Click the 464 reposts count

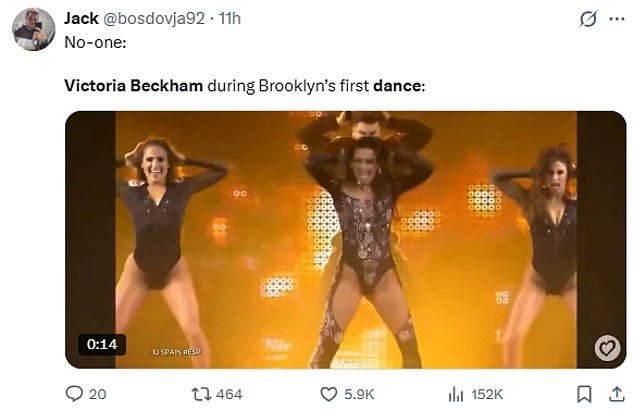[x=229, y=394]
